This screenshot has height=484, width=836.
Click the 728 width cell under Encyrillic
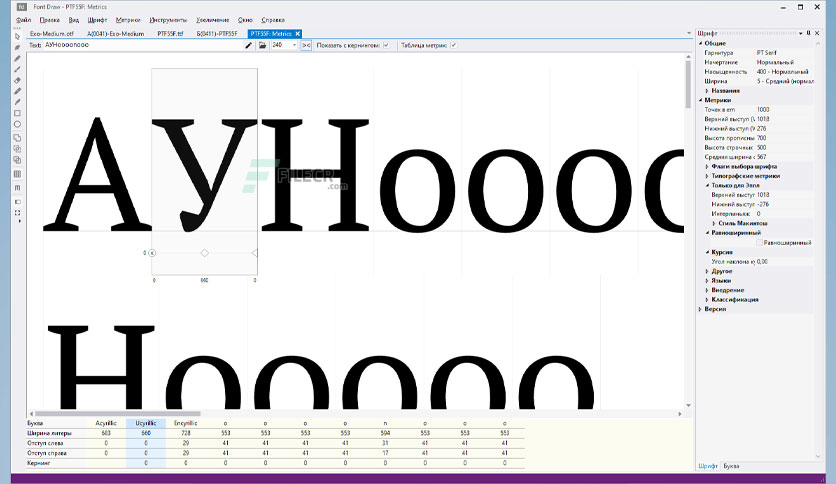[x=186, y=433]
